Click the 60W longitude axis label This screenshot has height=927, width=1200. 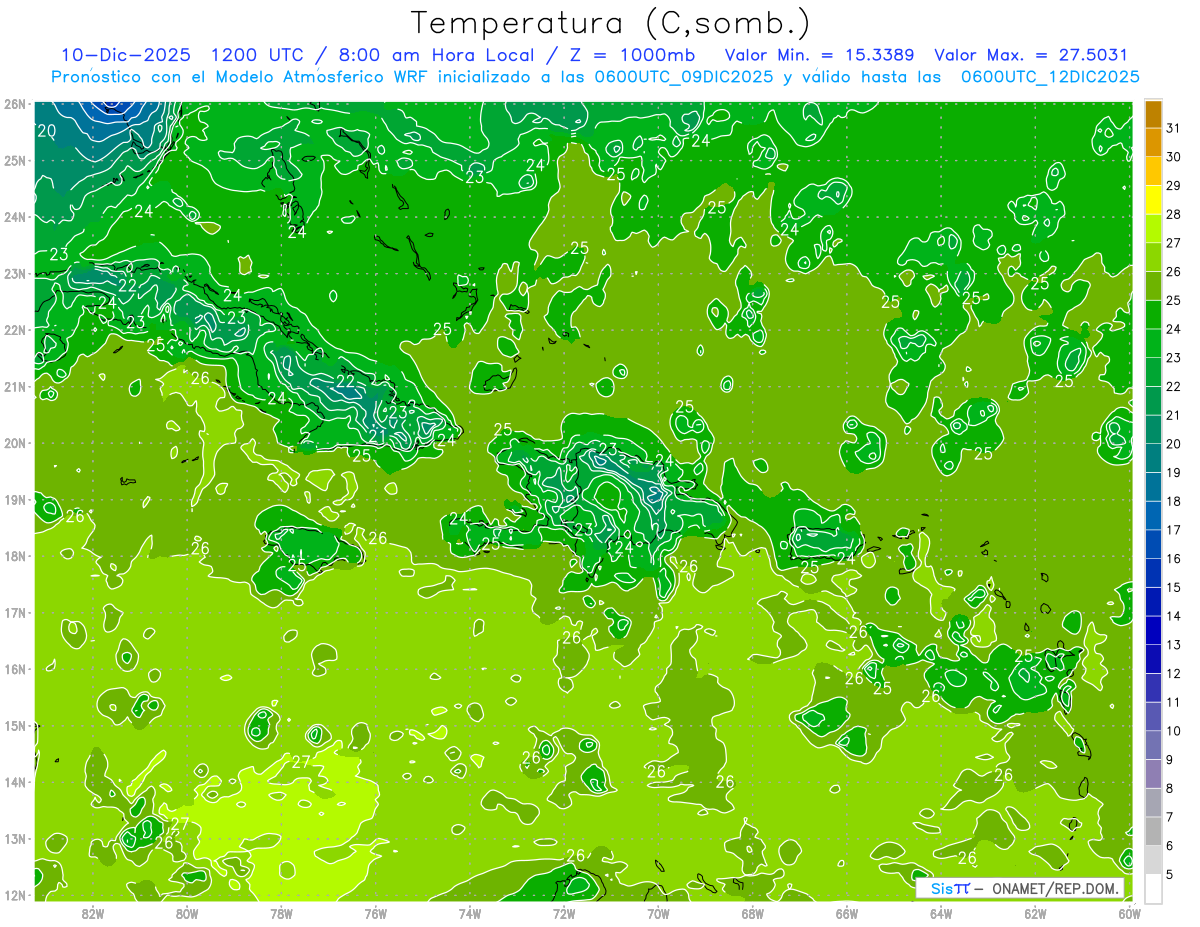coord(1129,913)
